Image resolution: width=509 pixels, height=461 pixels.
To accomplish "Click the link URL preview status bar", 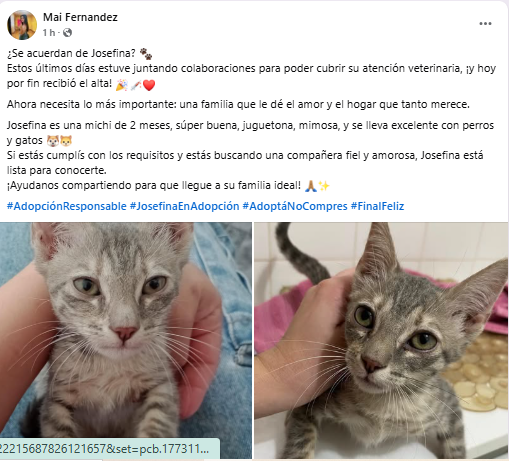I will click(x=110, y=449).
